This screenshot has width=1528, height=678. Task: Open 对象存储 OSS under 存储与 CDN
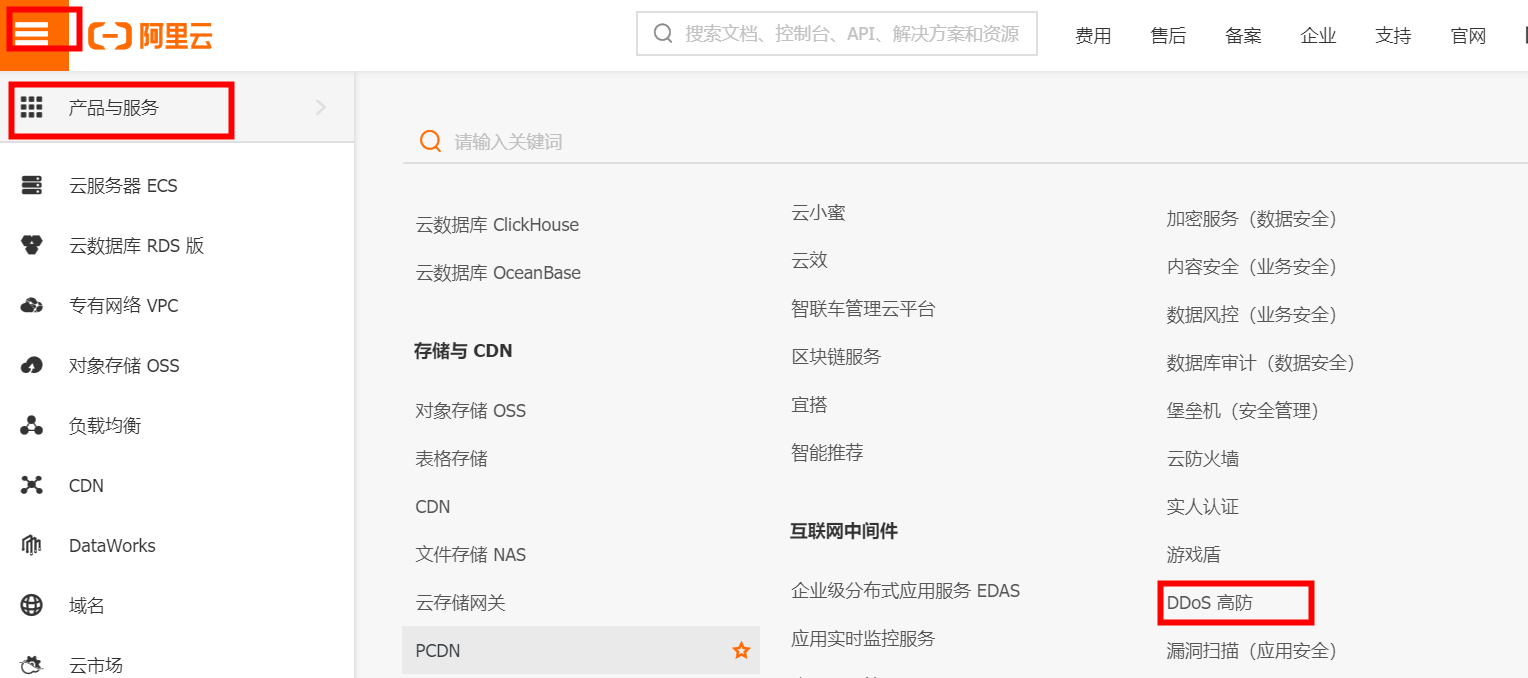click(470, 411)
